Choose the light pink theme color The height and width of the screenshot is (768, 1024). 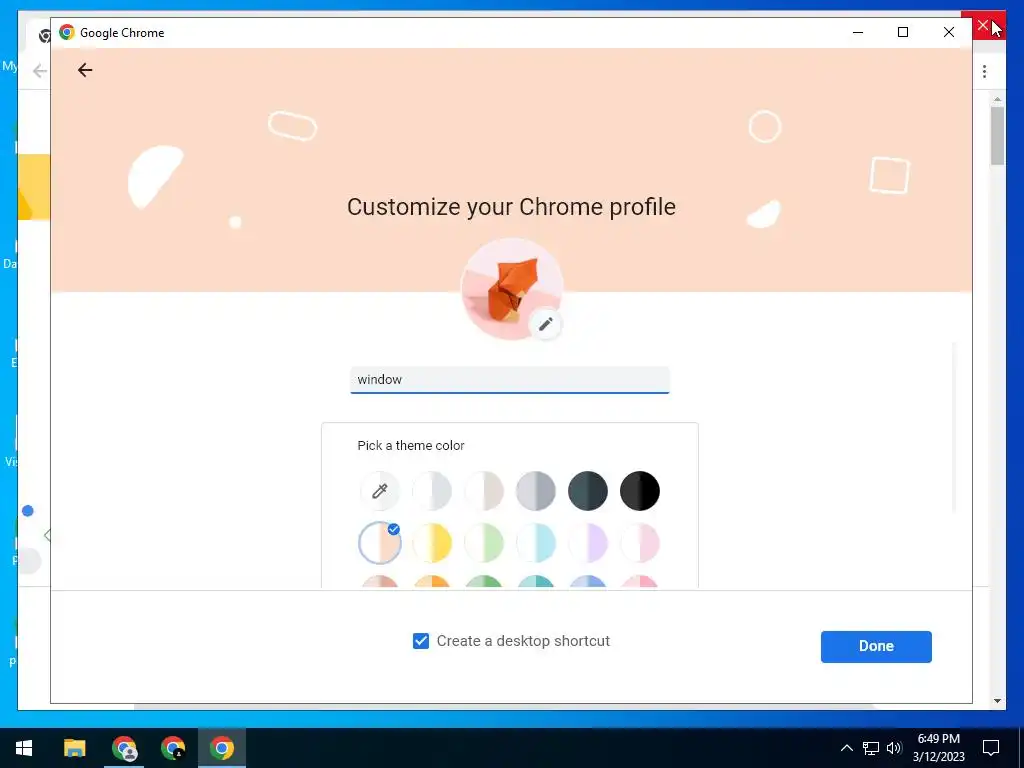[x=640, y=543]
